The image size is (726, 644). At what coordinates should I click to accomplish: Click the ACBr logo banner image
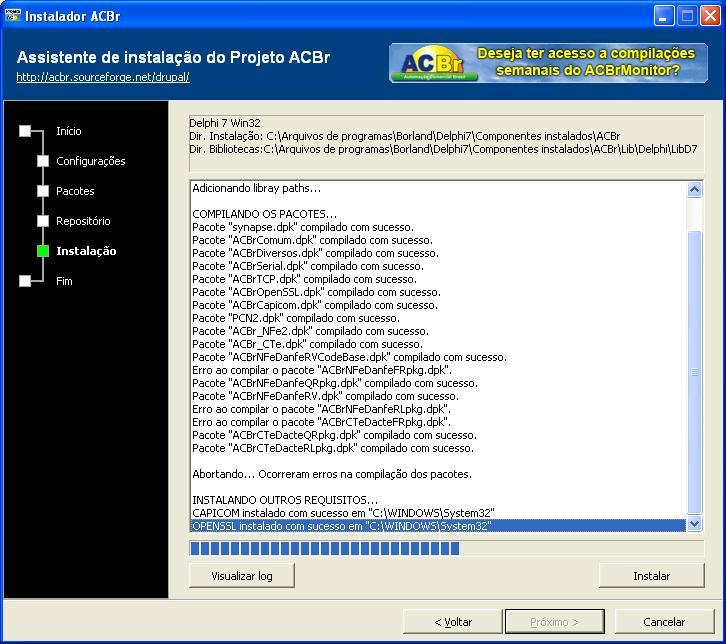(548, 63)
